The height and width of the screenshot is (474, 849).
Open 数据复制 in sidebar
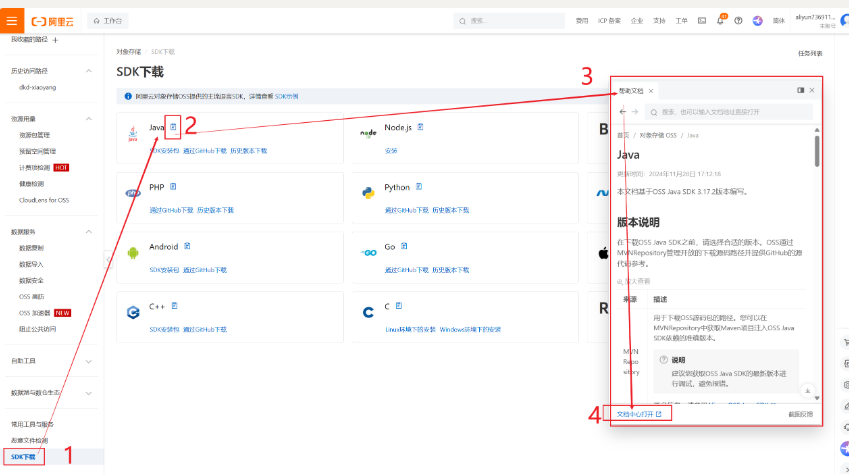31,248
